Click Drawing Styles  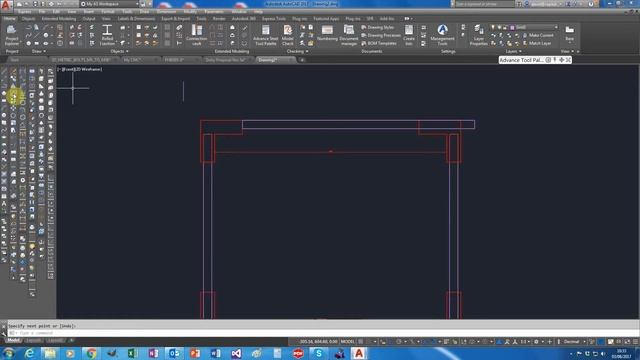click(378, 27)
